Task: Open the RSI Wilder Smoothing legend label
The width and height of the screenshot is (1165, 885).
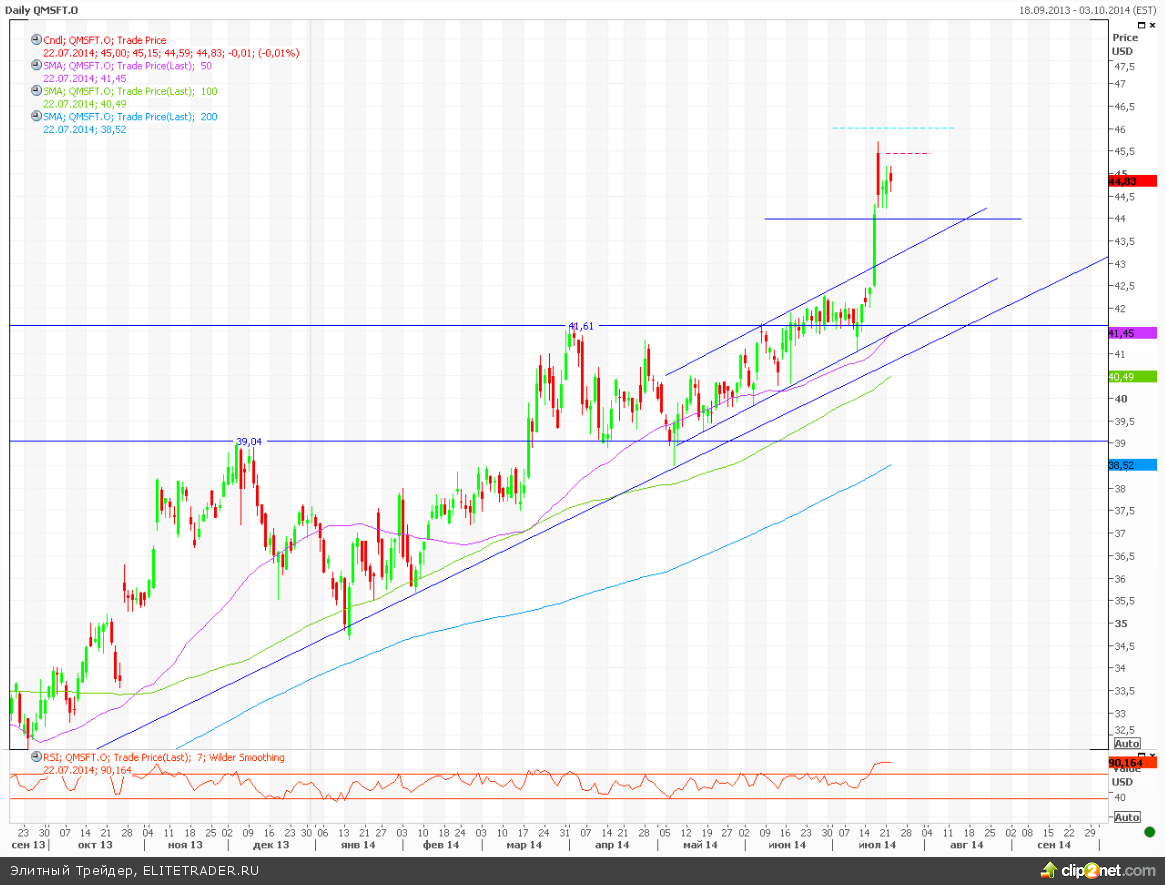Action: (163, 757)
